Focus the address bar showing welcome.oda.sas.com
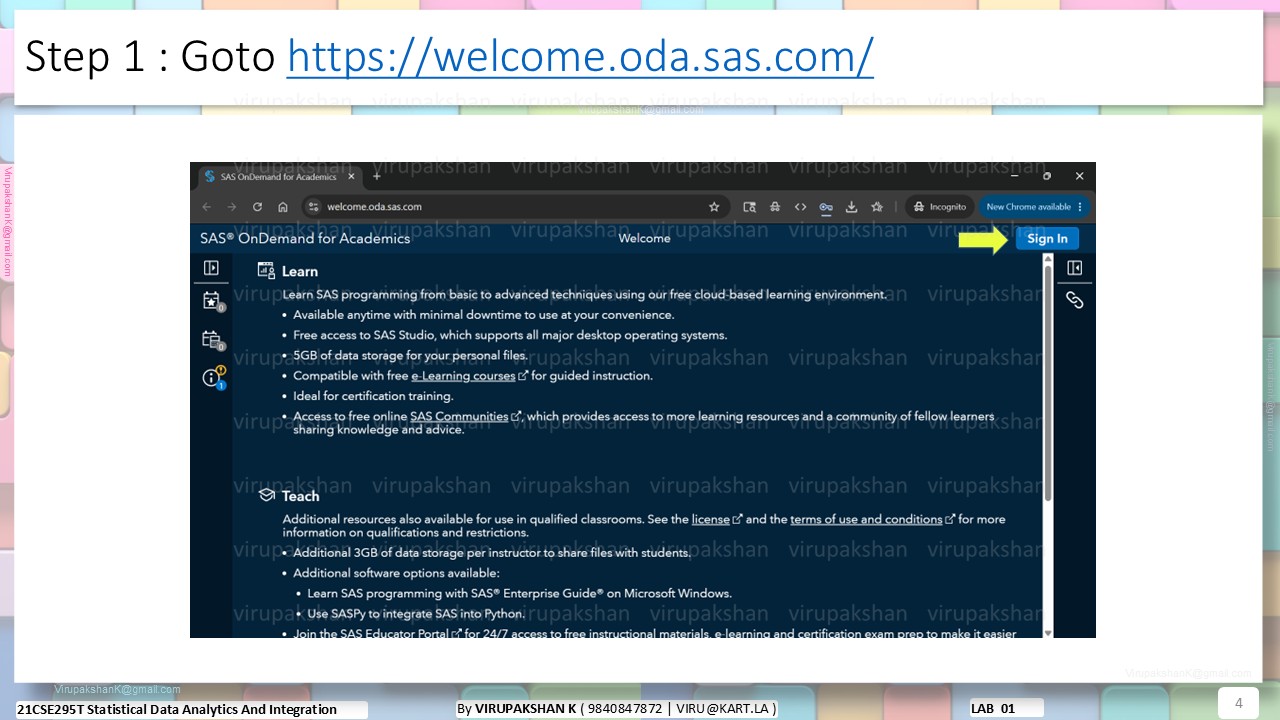 (x=513, y=207)
